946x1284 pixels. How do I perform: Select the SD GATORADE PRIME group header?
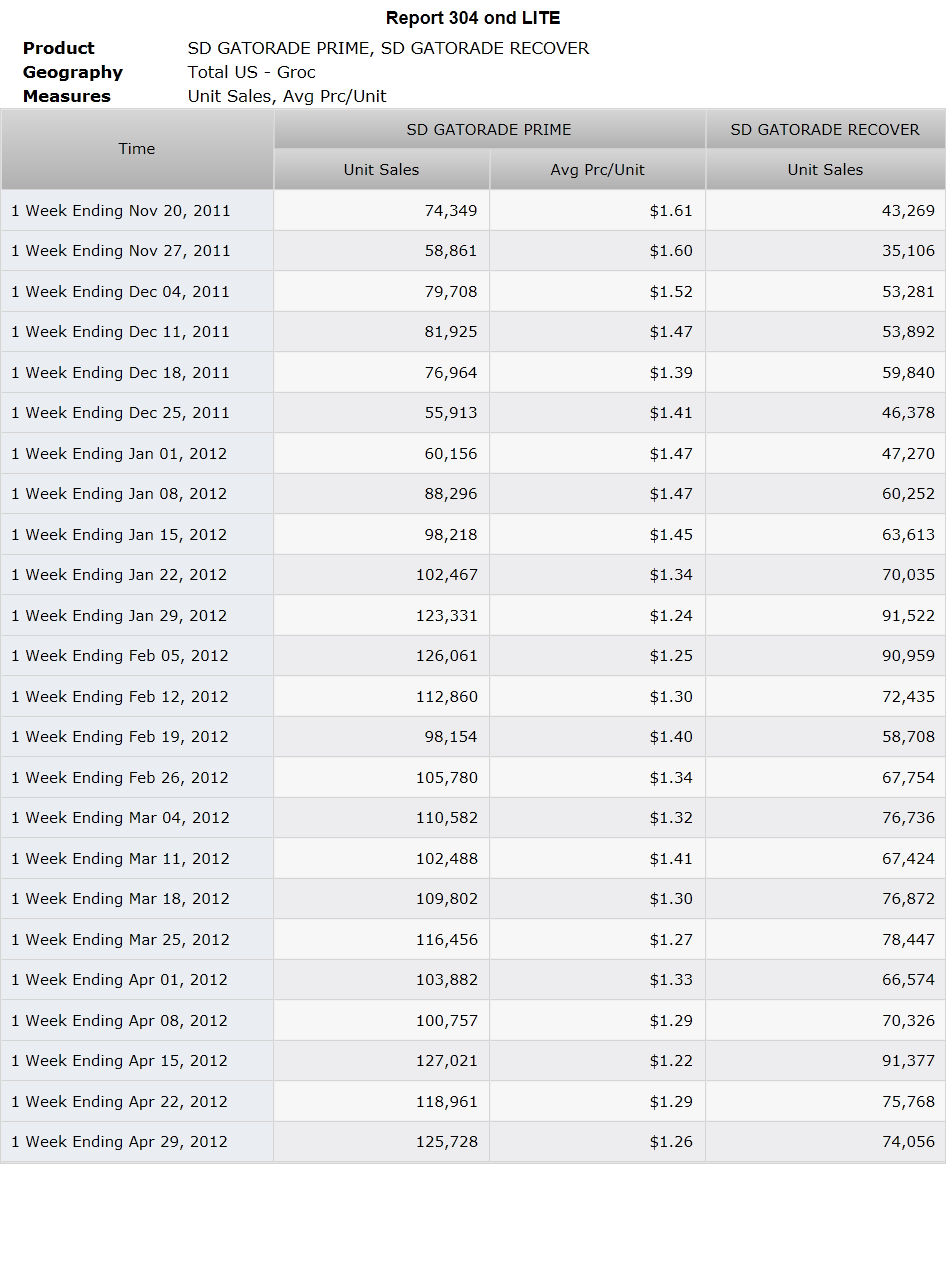tap(489, 130)
